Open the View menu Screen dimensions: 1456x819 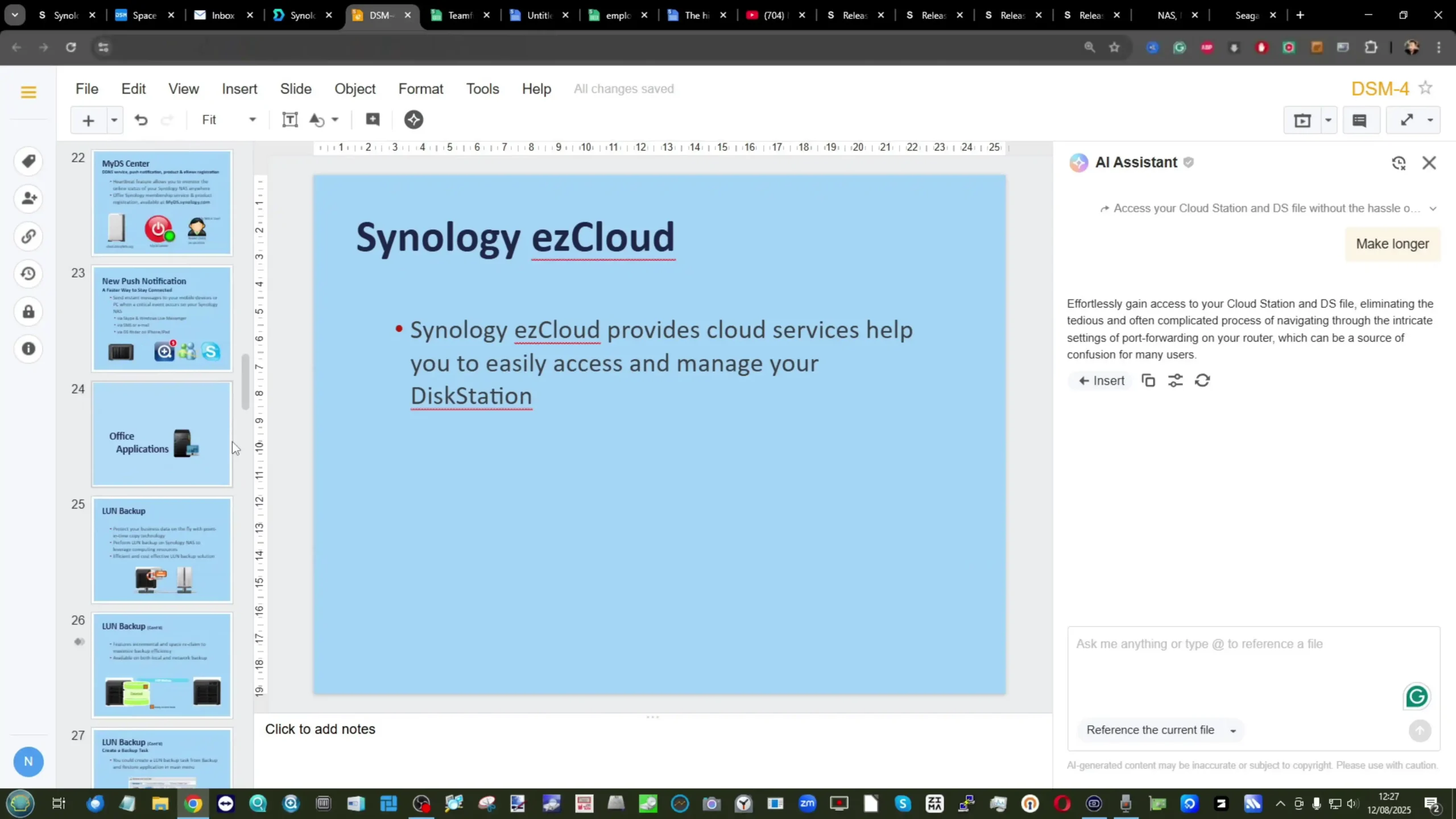click(184, 89)
